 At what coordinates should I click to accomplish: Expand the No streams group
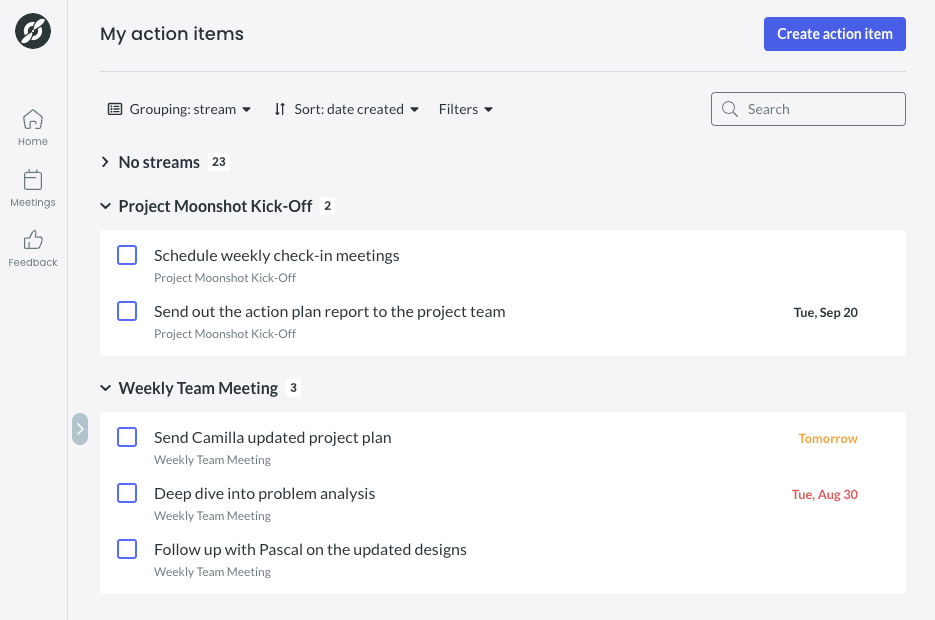105,162
